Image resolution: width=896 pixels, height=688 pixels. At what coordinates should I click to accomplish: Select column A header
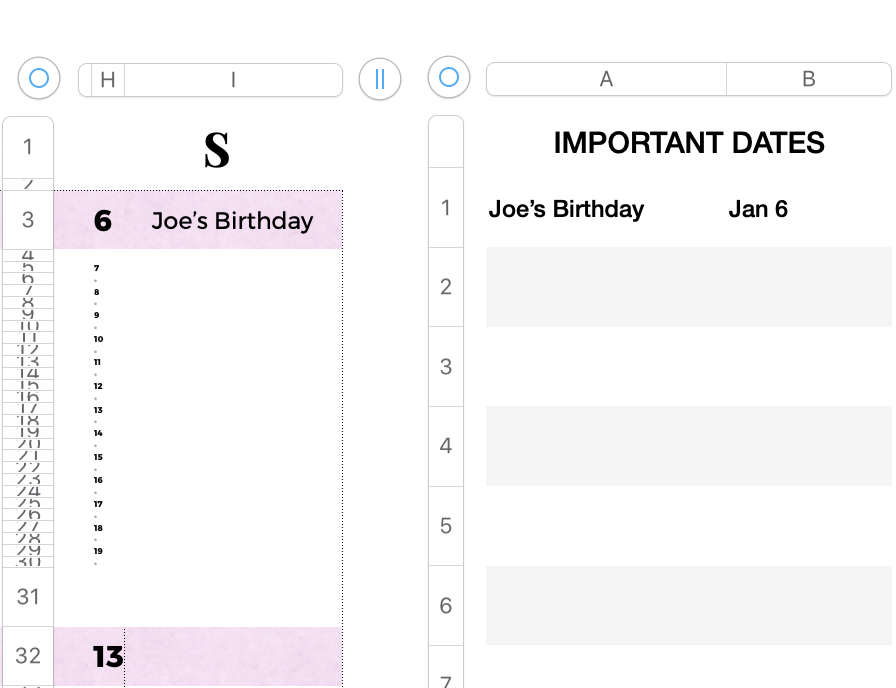coord(606,80)
